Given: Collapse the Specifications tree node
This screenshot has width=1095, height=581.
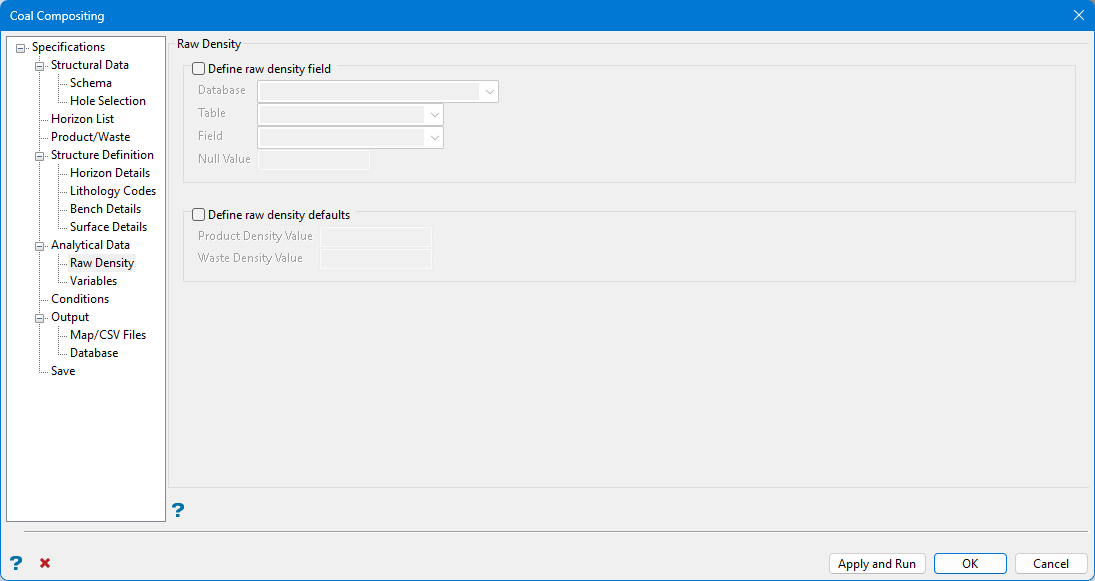Looking at the screenshot, I should pos(21,48).
